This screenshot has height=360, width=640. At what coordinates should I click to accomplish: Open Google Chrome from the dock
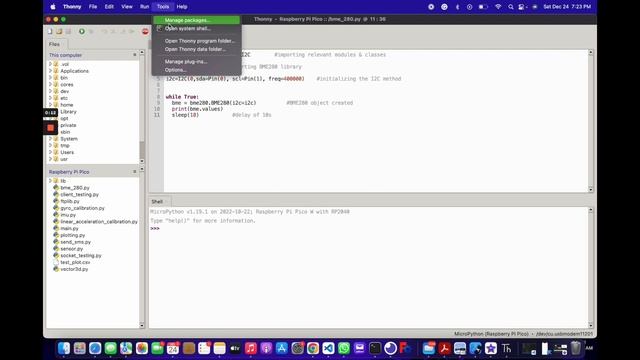click(x=313, y=348)
